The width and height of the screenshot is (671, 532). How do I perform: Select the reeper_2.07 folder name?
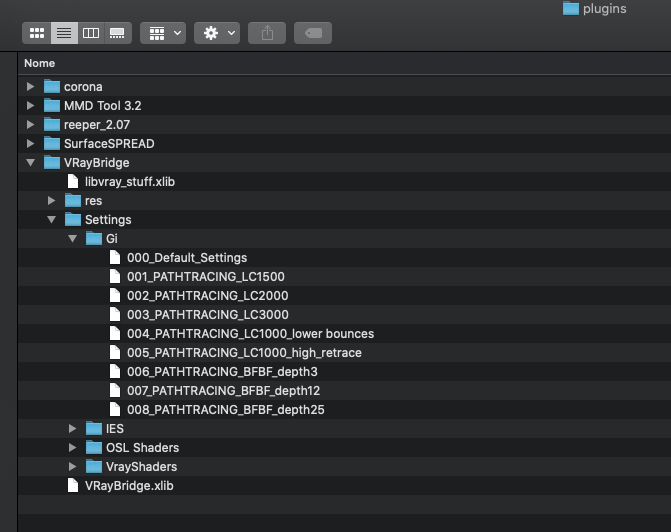tap(97, 125)
